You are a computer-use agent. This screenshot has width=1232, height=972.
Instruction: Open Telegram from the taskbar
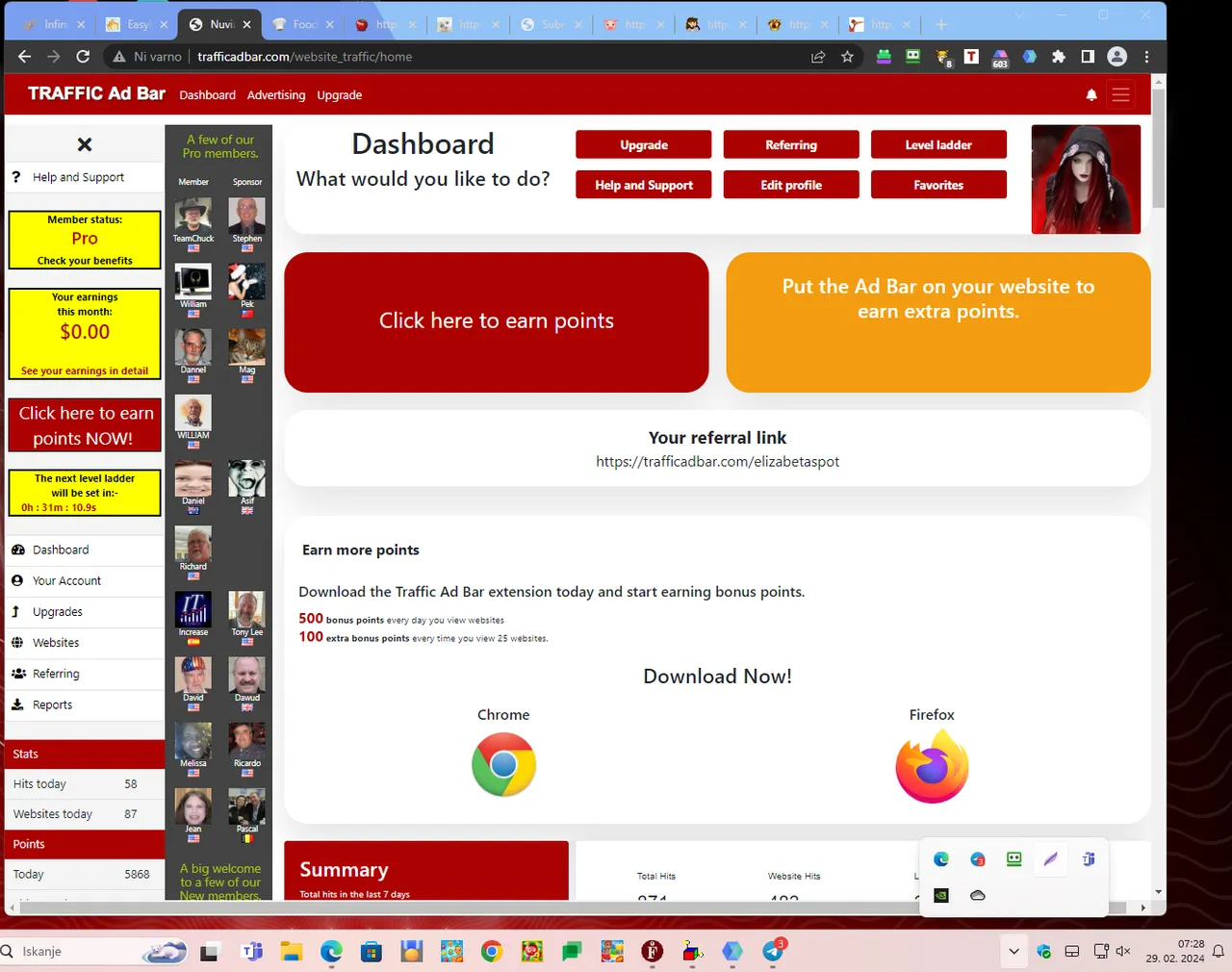(x=773, y=952)
